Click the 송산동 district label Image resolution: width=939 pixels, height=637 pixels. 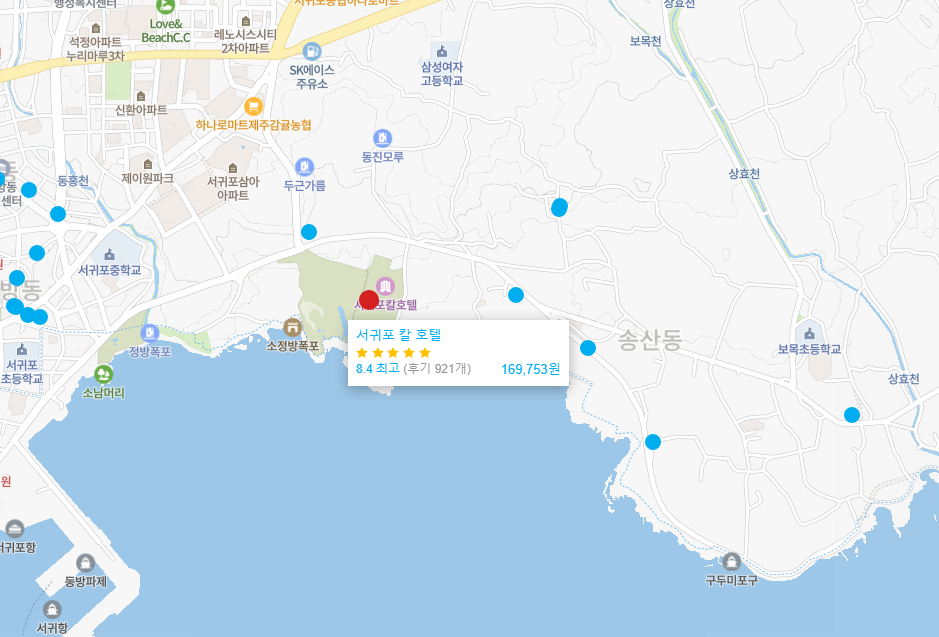click(650, 340)
